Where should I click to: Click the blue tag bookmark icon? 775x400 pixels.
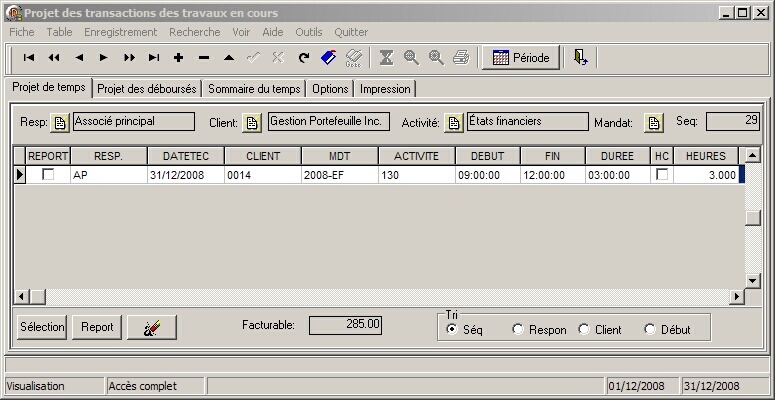point(328,58)
